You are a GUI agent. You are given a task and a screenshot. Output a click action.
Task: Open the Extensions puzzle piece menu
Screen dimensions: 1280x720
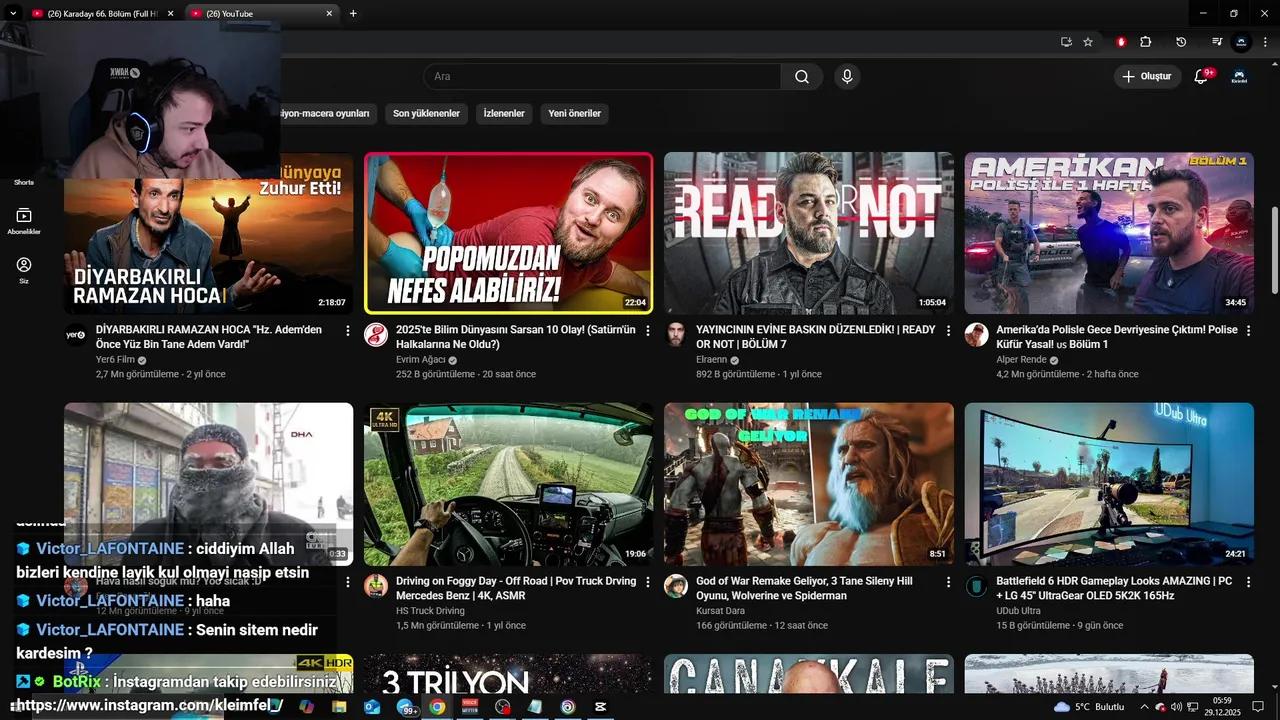(1146, 42)
